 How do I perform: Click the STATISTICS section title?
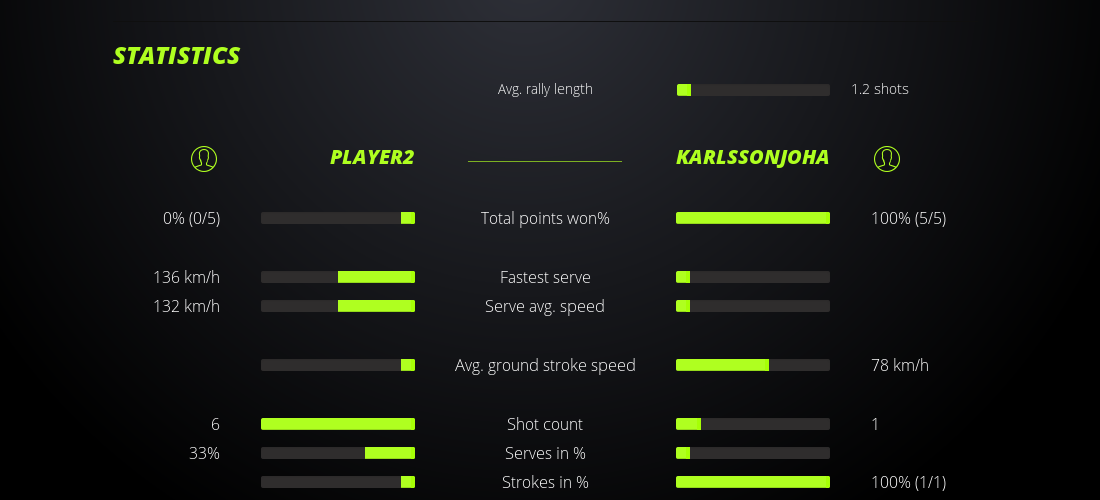point(177,56)
